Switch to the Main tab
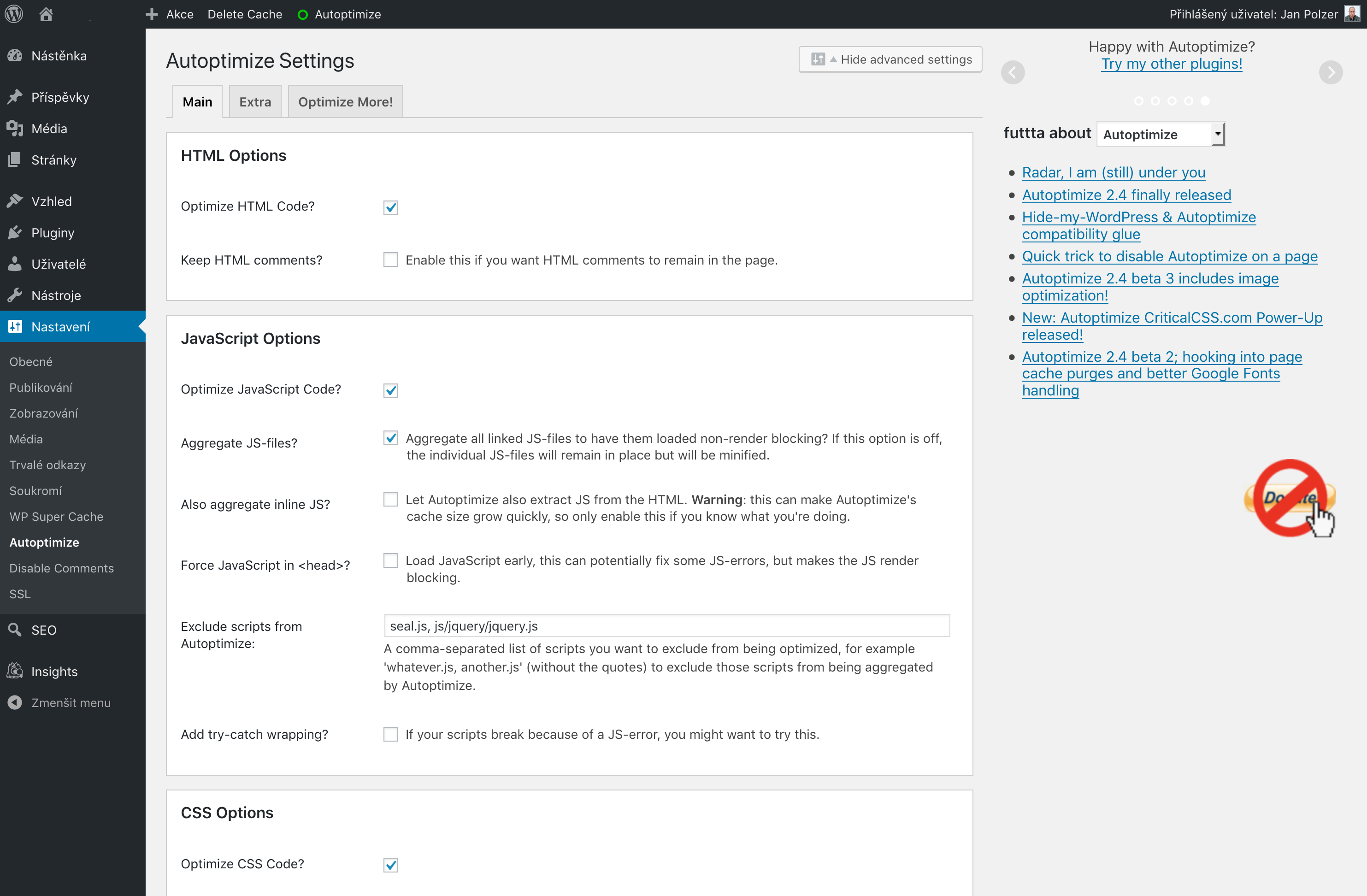 [197, 102]
